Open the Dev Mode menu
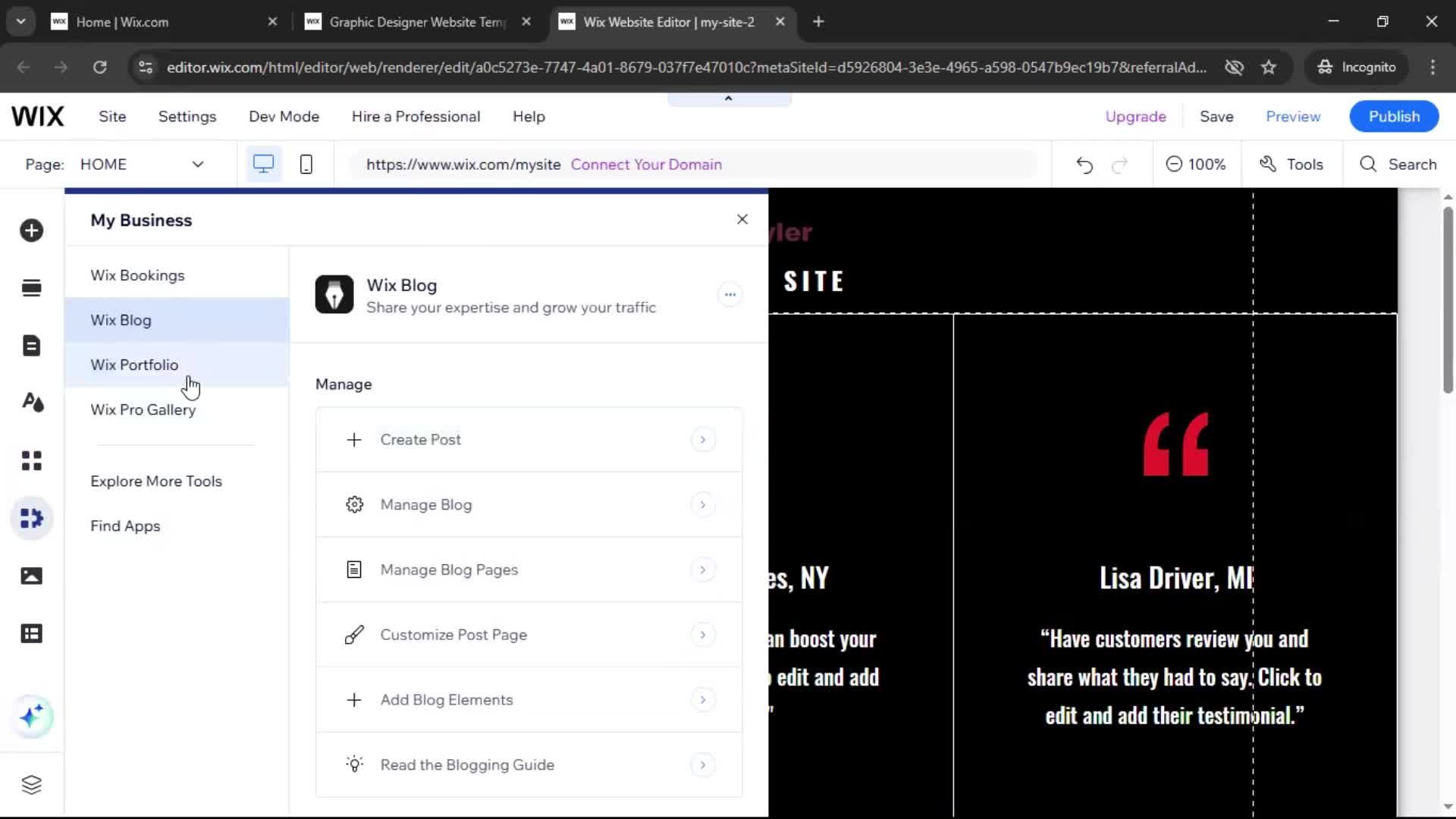1456x819 pixels. [284, 117]
